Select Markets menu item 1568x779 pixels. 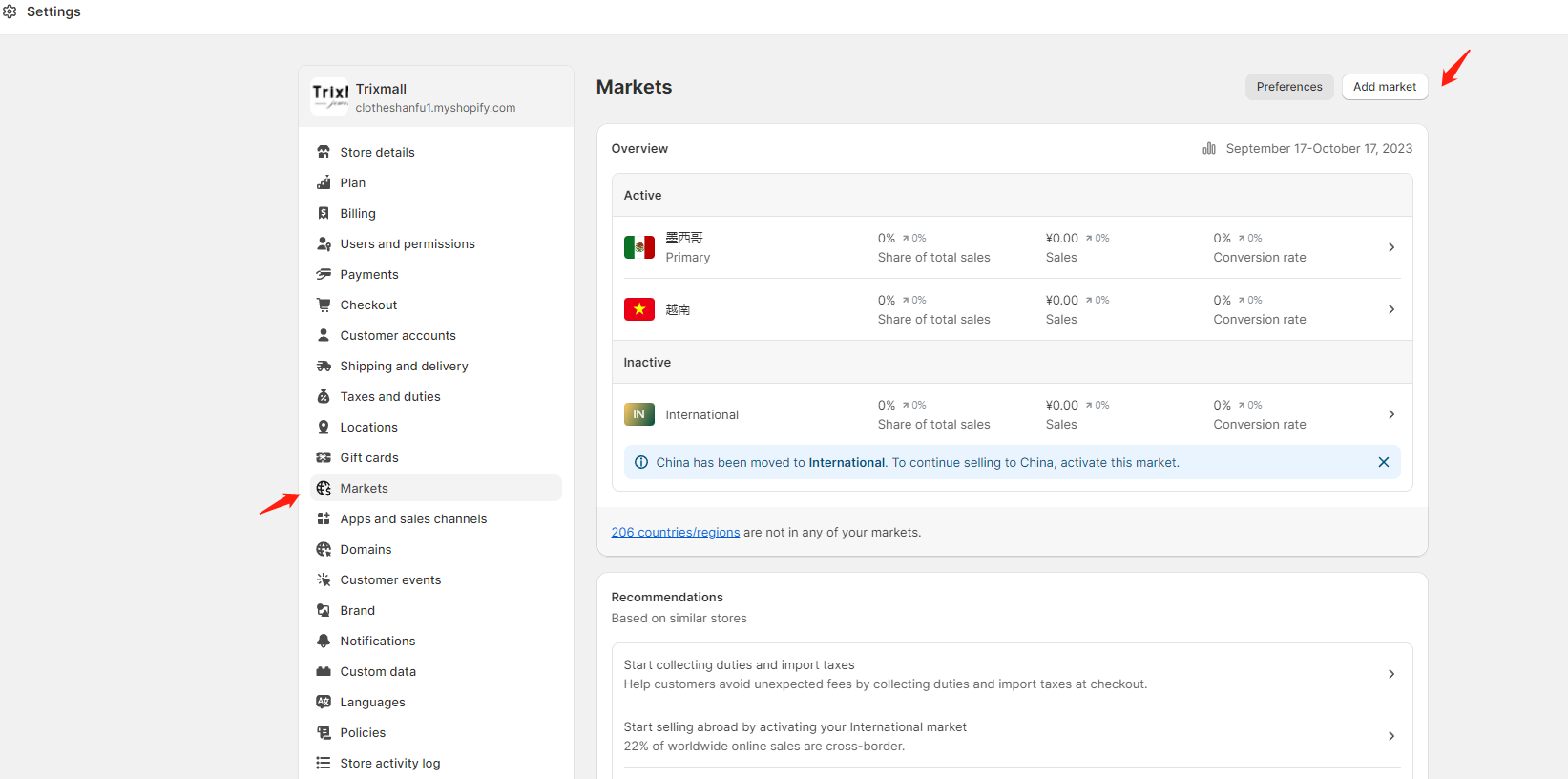436,488
